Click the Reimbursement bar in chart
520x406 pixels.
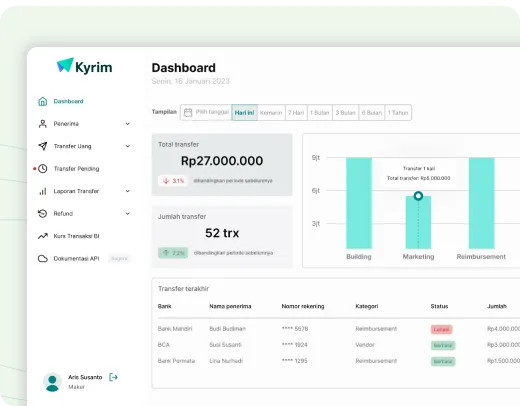[x=482, y=203]
